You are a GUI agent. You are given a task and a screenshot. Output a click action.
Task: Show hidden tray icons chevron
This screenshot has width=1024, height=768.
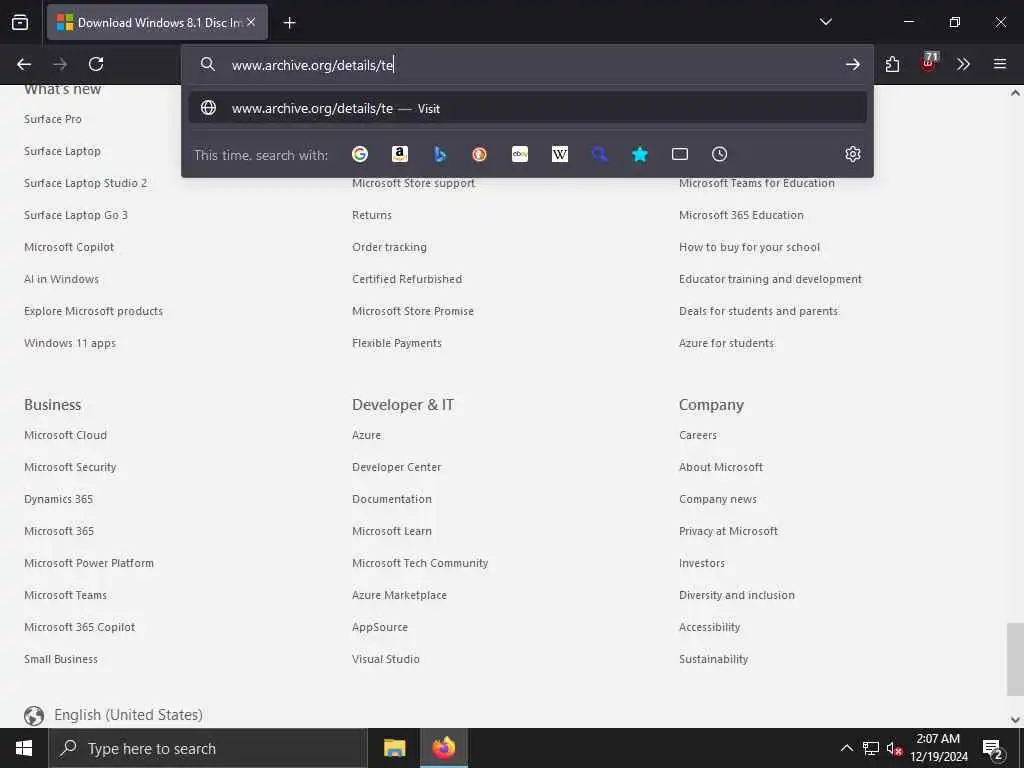846,748
